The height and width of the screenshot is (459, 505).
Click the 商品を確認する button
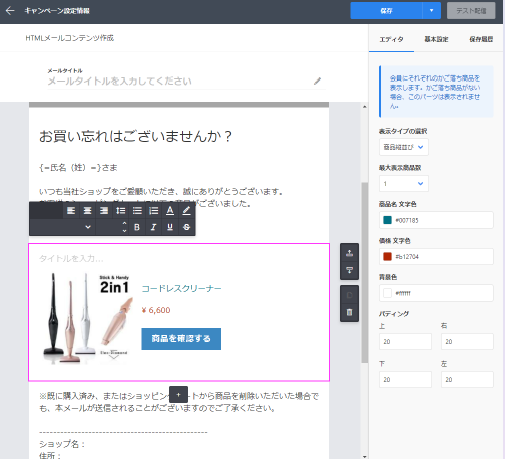coord(181,339)
